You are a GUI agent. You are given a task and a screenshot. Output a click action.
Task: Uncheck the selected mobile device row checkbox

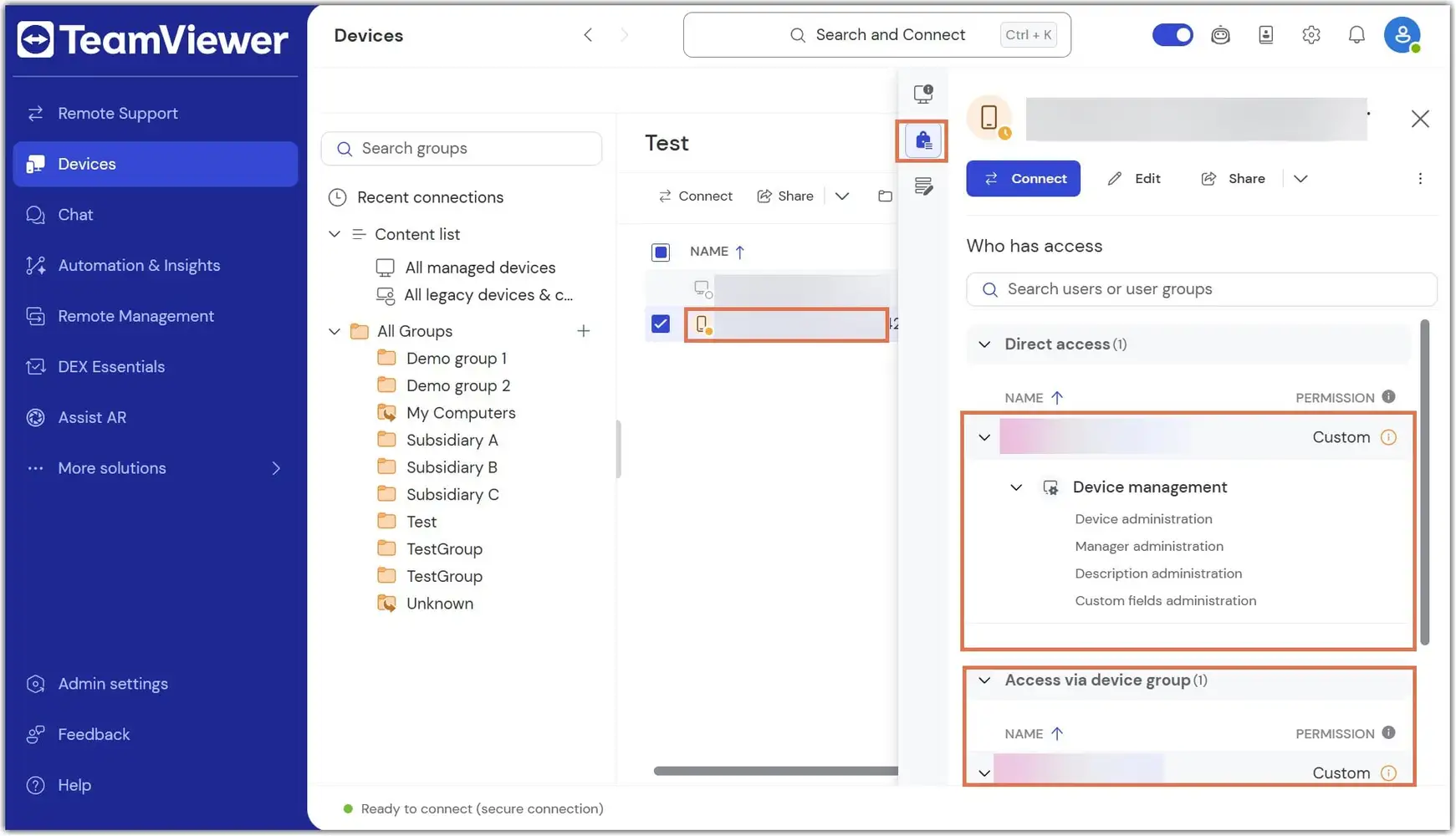[x=660, y=324]
